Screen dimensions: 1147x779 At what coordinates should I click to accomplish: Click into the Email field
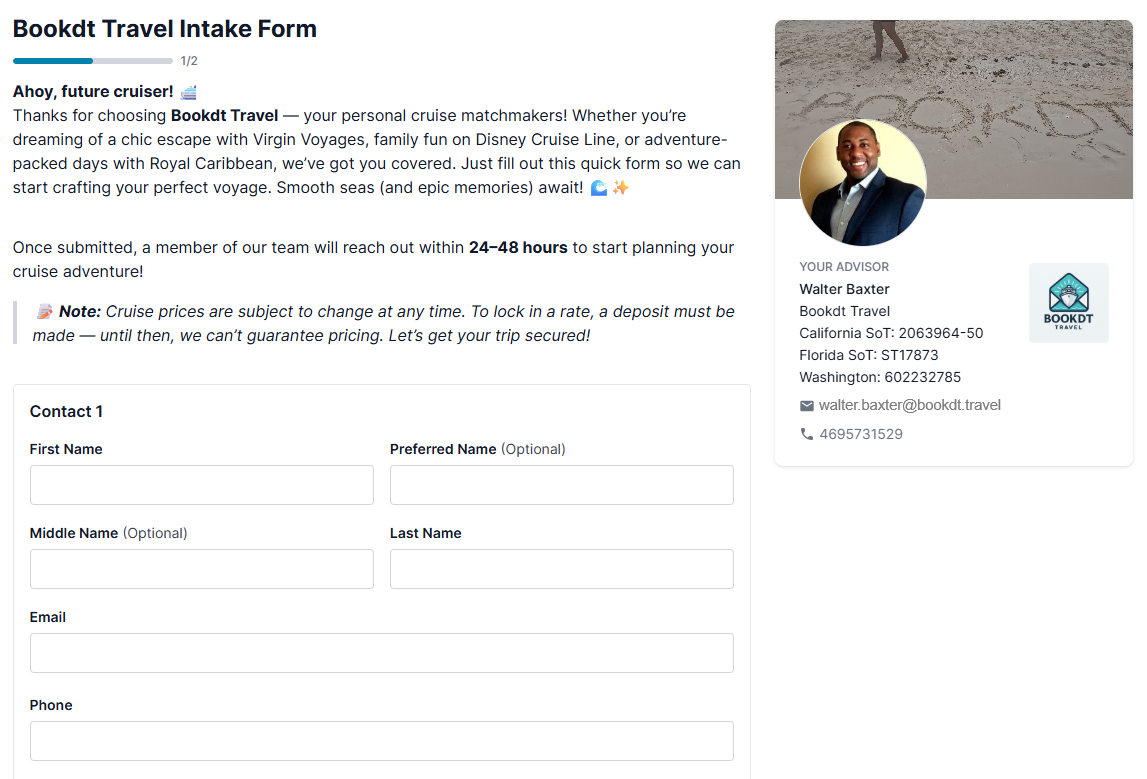[x=382, y=653]
